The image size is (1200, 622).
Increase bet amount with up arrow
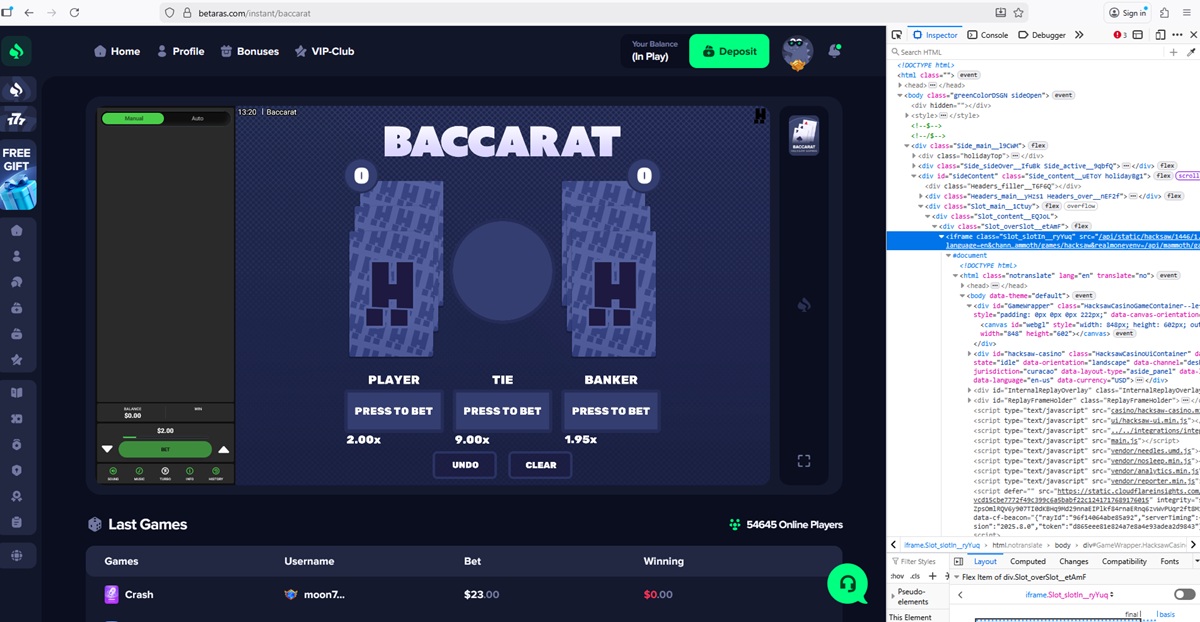coord(224,450)
